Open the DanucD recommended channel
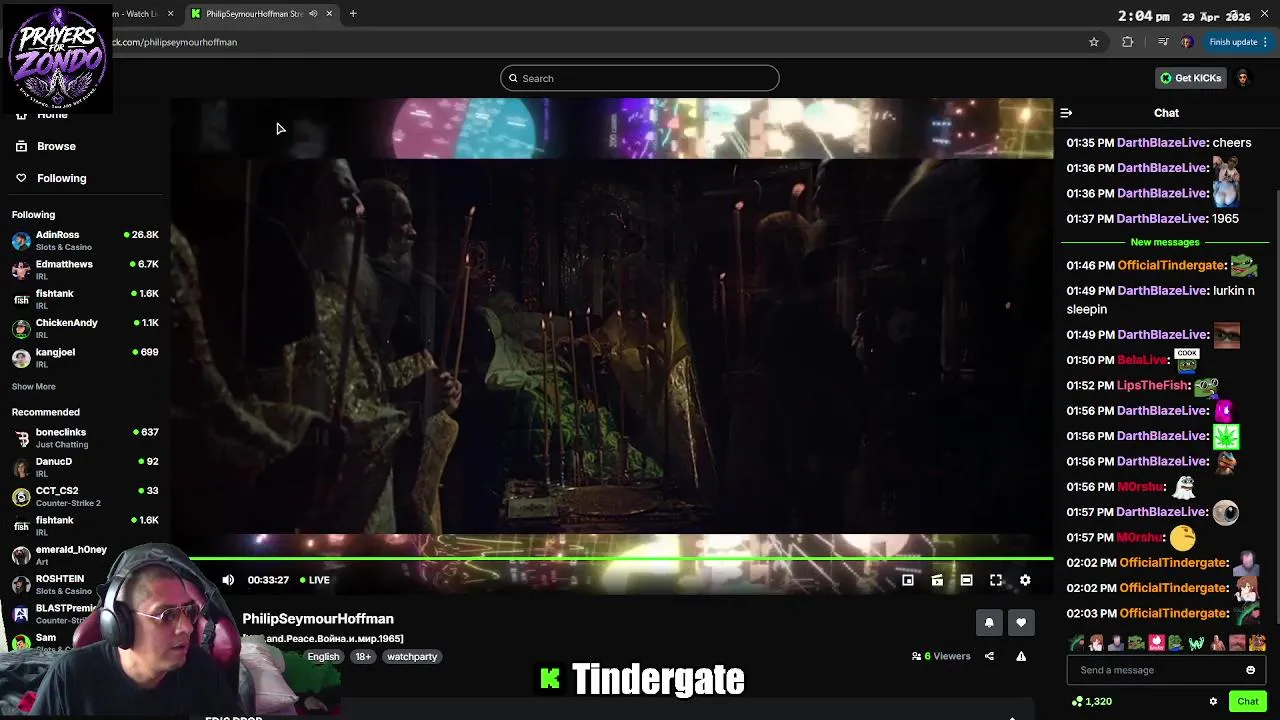This screenshot has width=1280, height=720. (x=85, y=467)
